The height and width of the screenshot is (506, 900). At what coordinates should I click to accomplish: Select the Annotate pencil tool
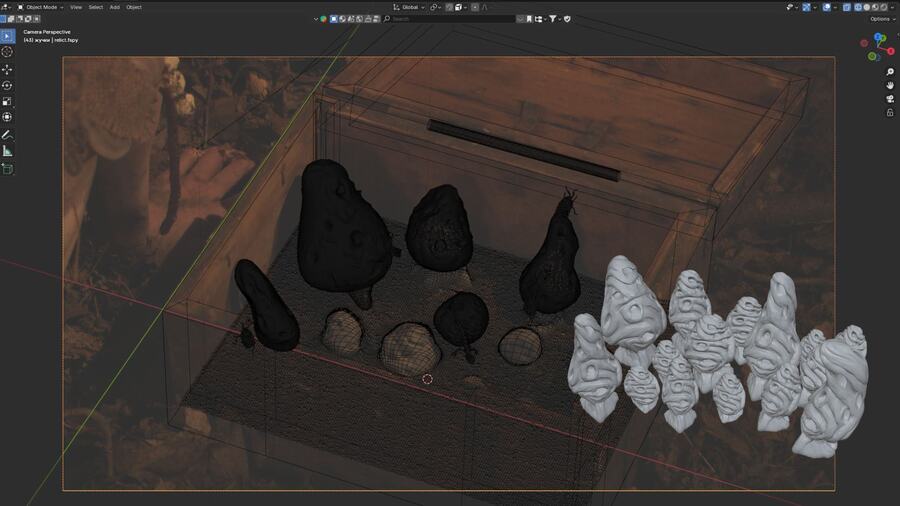tap(7, 135)
